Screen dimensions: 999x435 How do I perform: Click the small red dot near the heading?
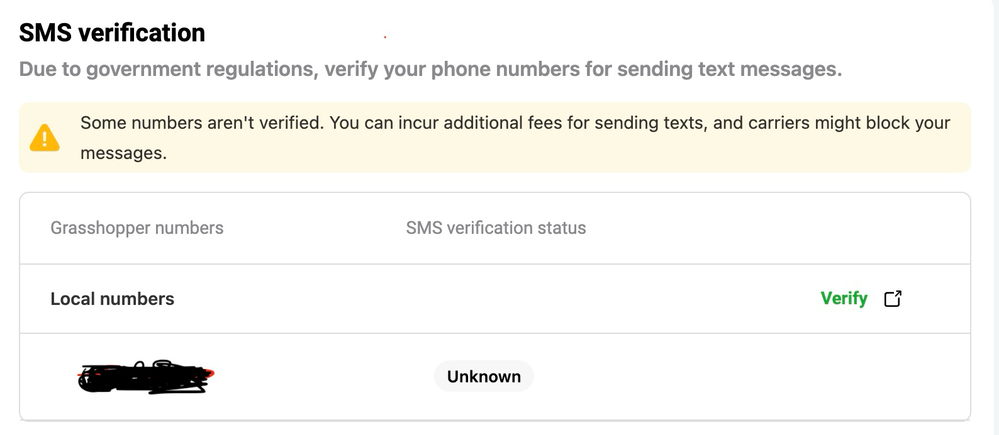pos(385,37)
